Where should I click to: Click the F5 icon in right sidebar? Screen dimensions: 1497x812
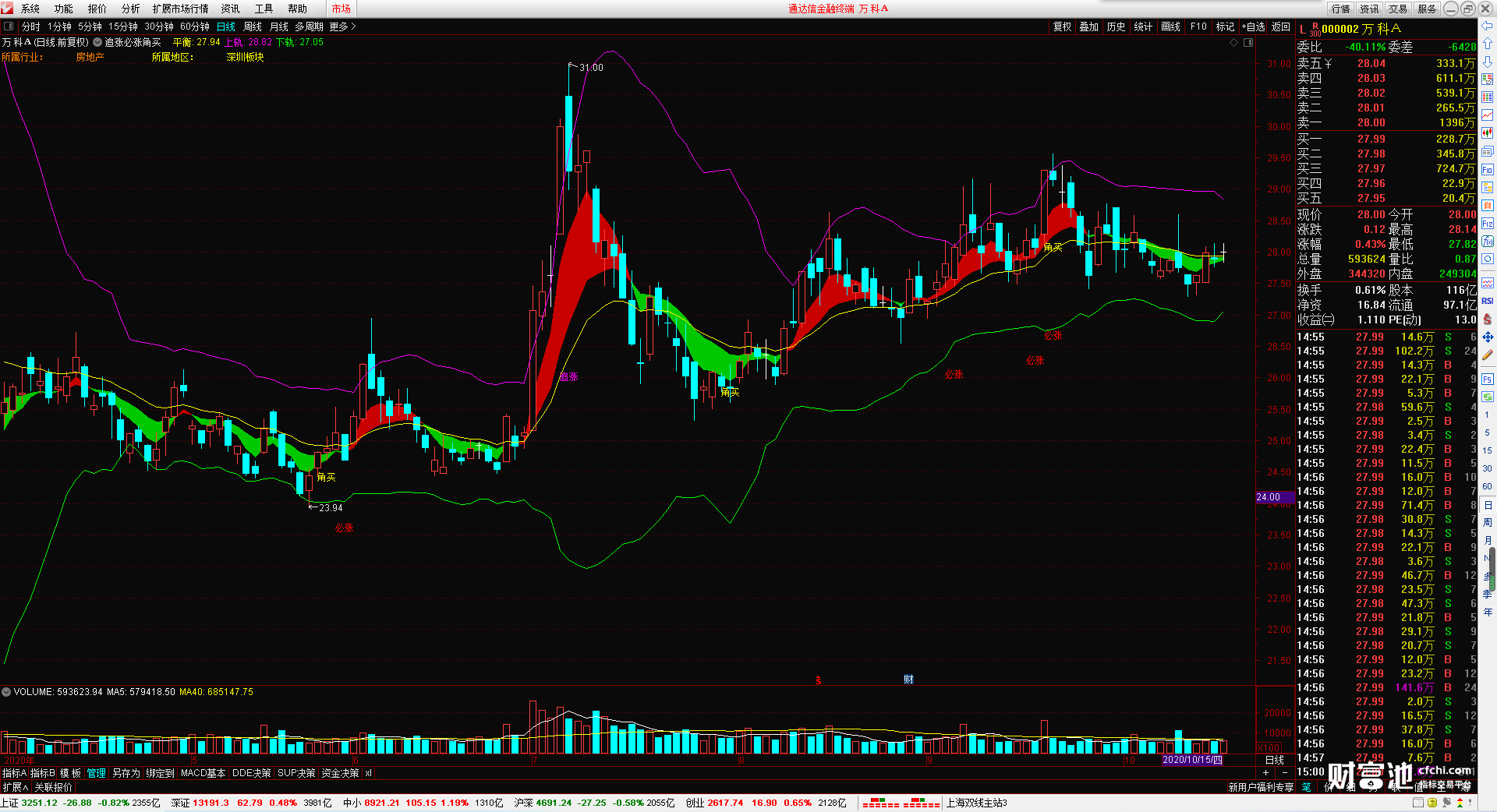tap(1488, 380)
